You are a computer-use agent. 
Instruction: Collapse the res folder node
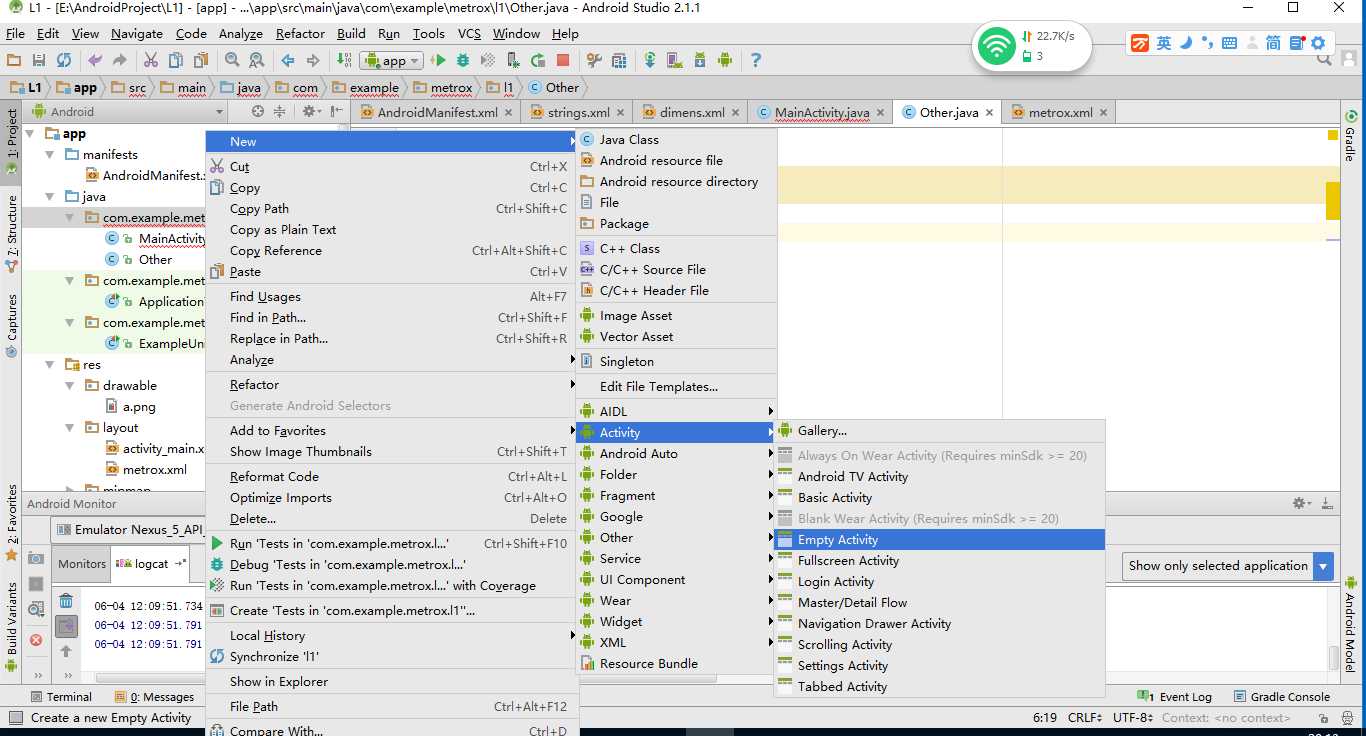(x=50, y=364)
